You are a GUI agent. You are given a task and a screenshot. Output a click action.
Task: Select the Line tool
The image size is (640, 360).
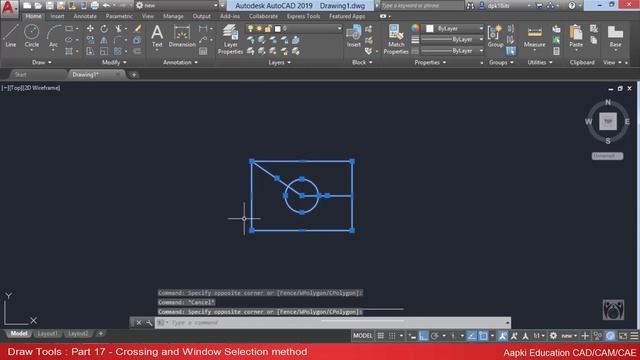pos(11,36)
